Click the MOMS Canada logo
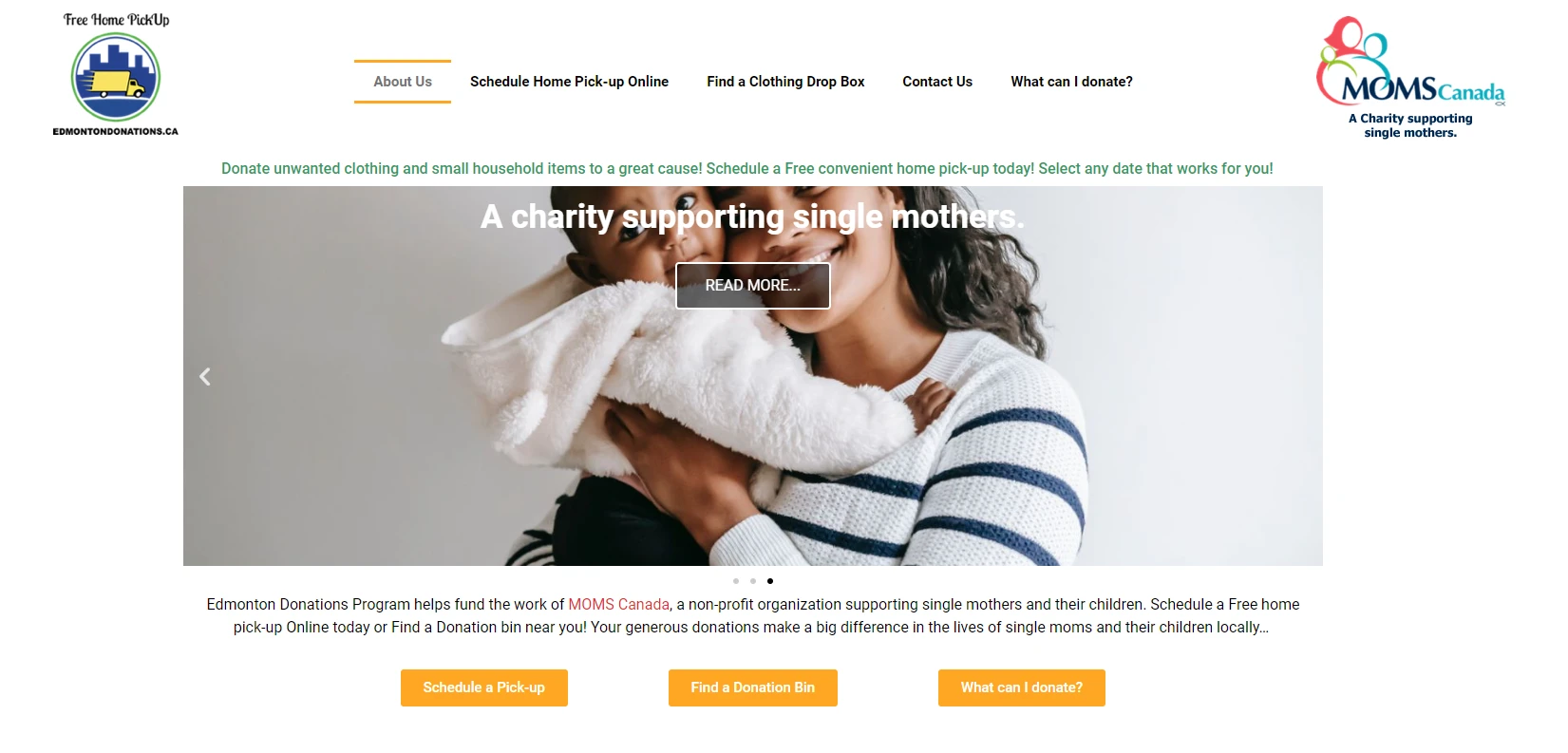1568x753 pixels. (1410, 77)
